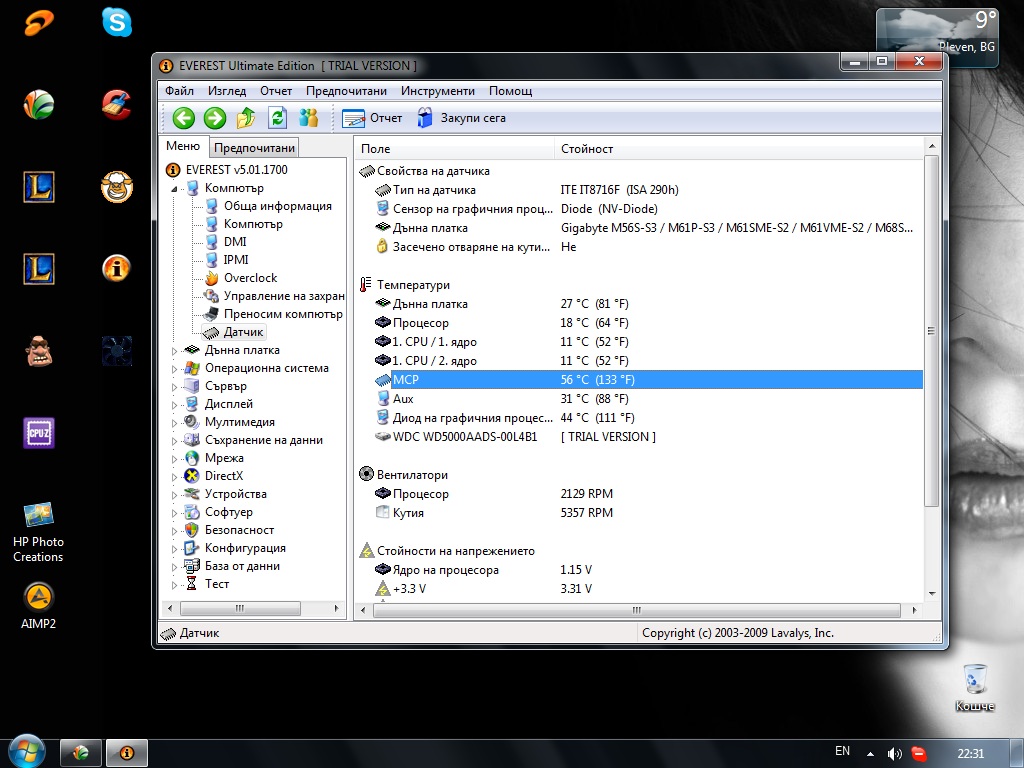Select Засечено отваряне на кутията row
Viewport: 1024px width, 768px height.
coord(640,247)
